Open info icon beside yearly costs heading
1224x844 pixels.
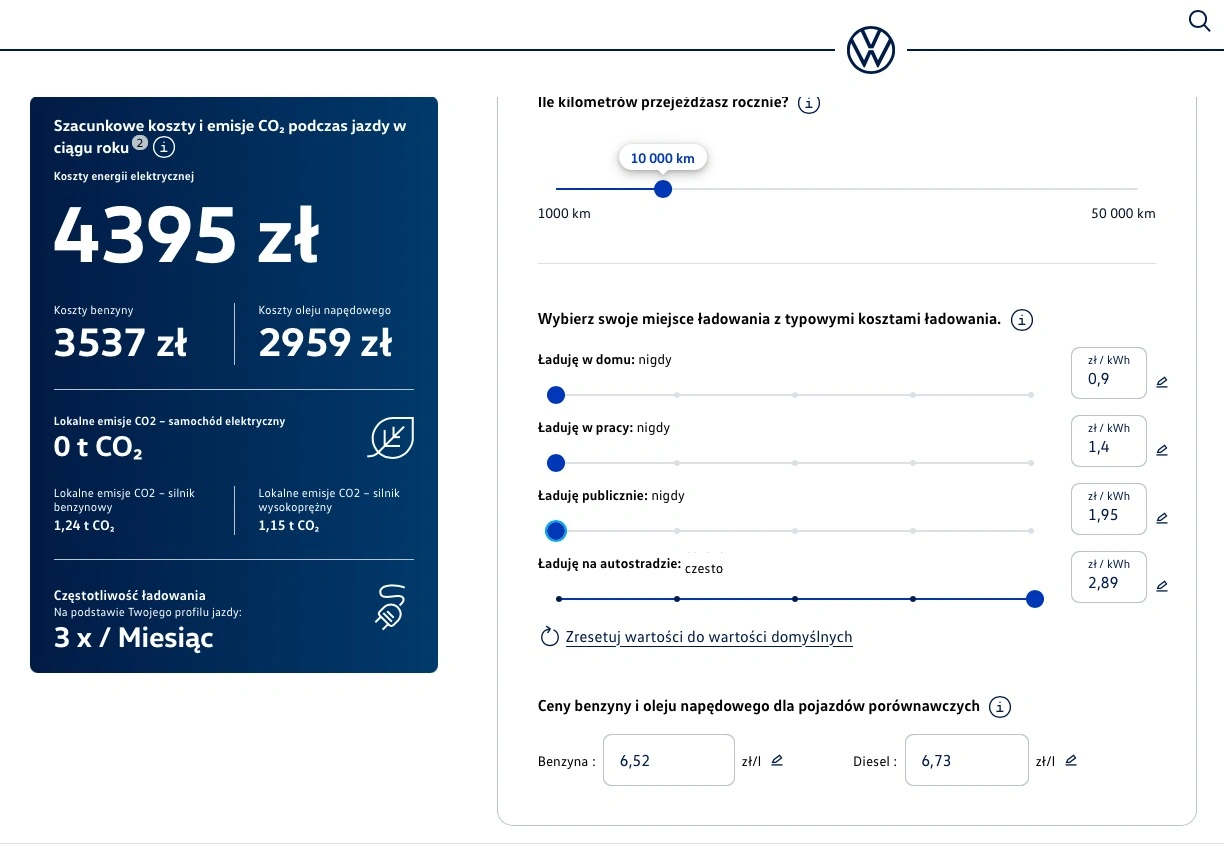165,148
